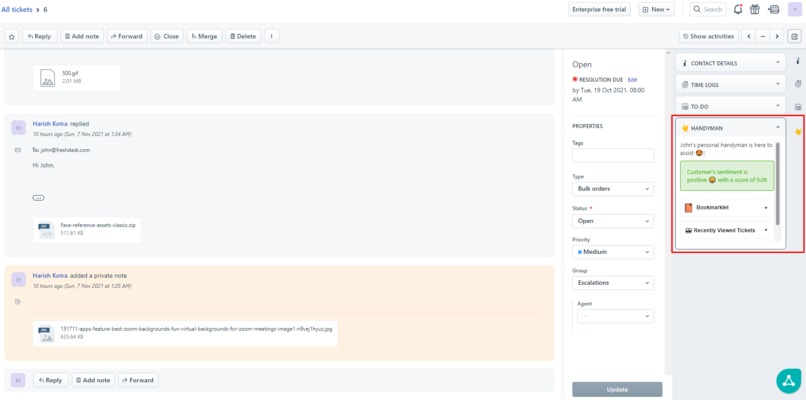This screenshot has width=806, height=400.
Task: Close the ticket with the Close button
Action: pyautogui.click(x=167, y=37)
